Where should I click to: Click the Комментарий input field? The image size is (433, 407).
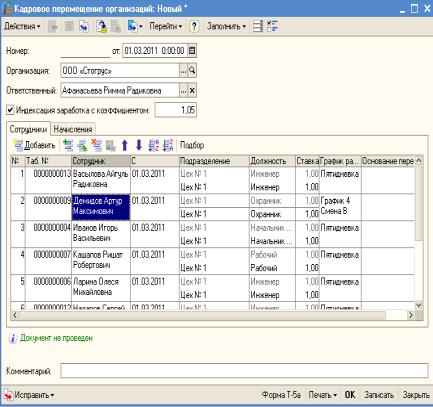point(244,371)
